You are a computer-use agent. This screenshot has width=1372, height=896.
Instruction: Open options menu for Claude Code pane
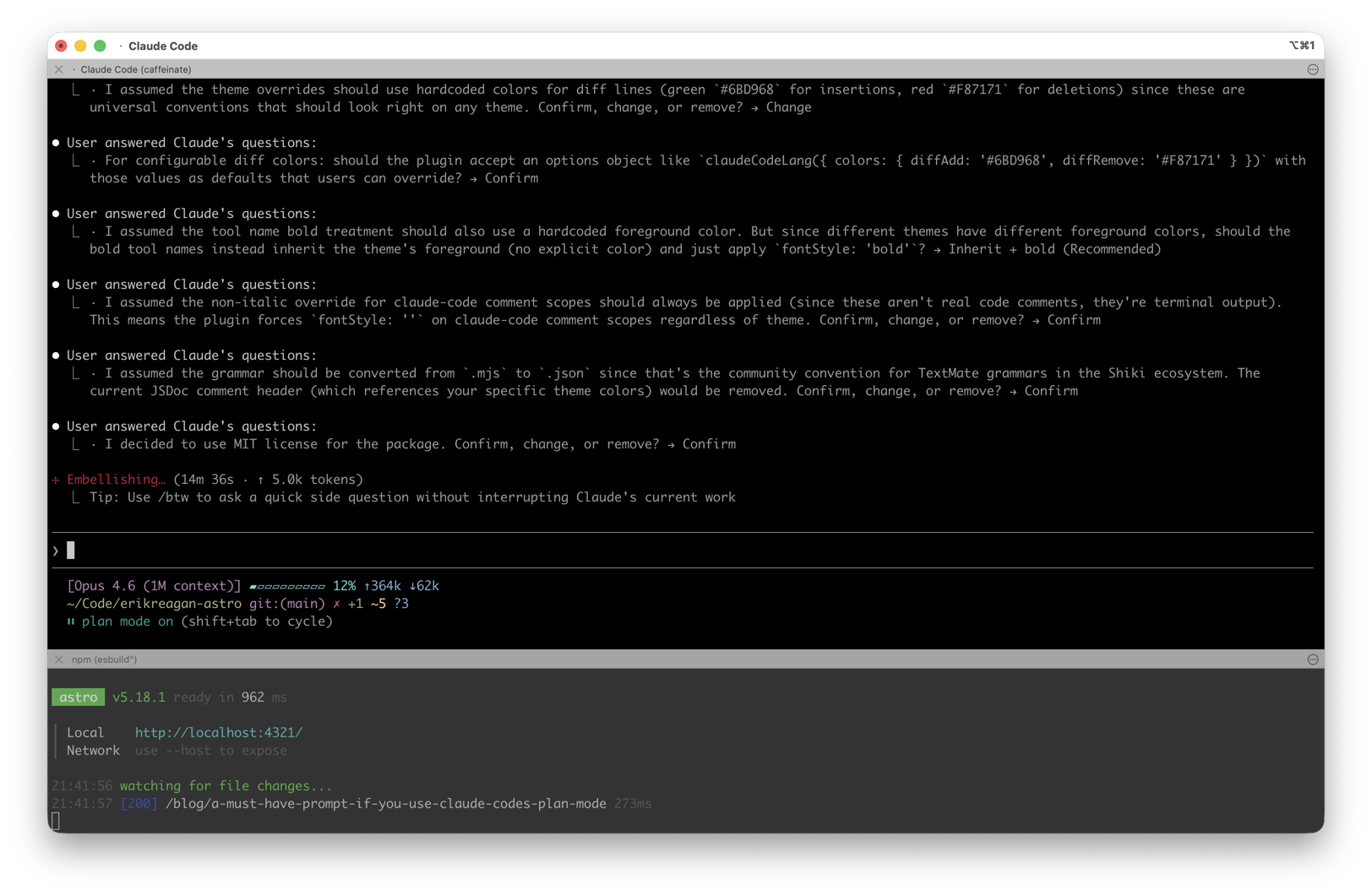point(1312,69)
